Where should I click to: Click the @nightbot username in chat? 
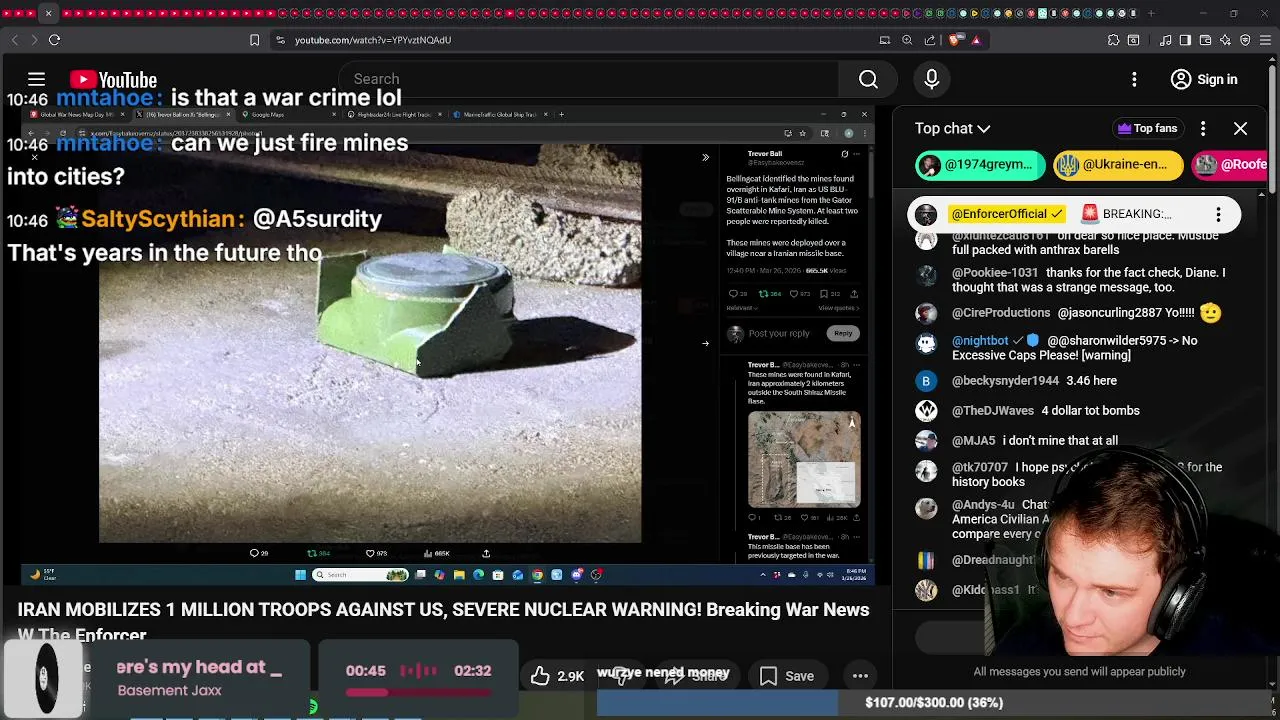980,341
